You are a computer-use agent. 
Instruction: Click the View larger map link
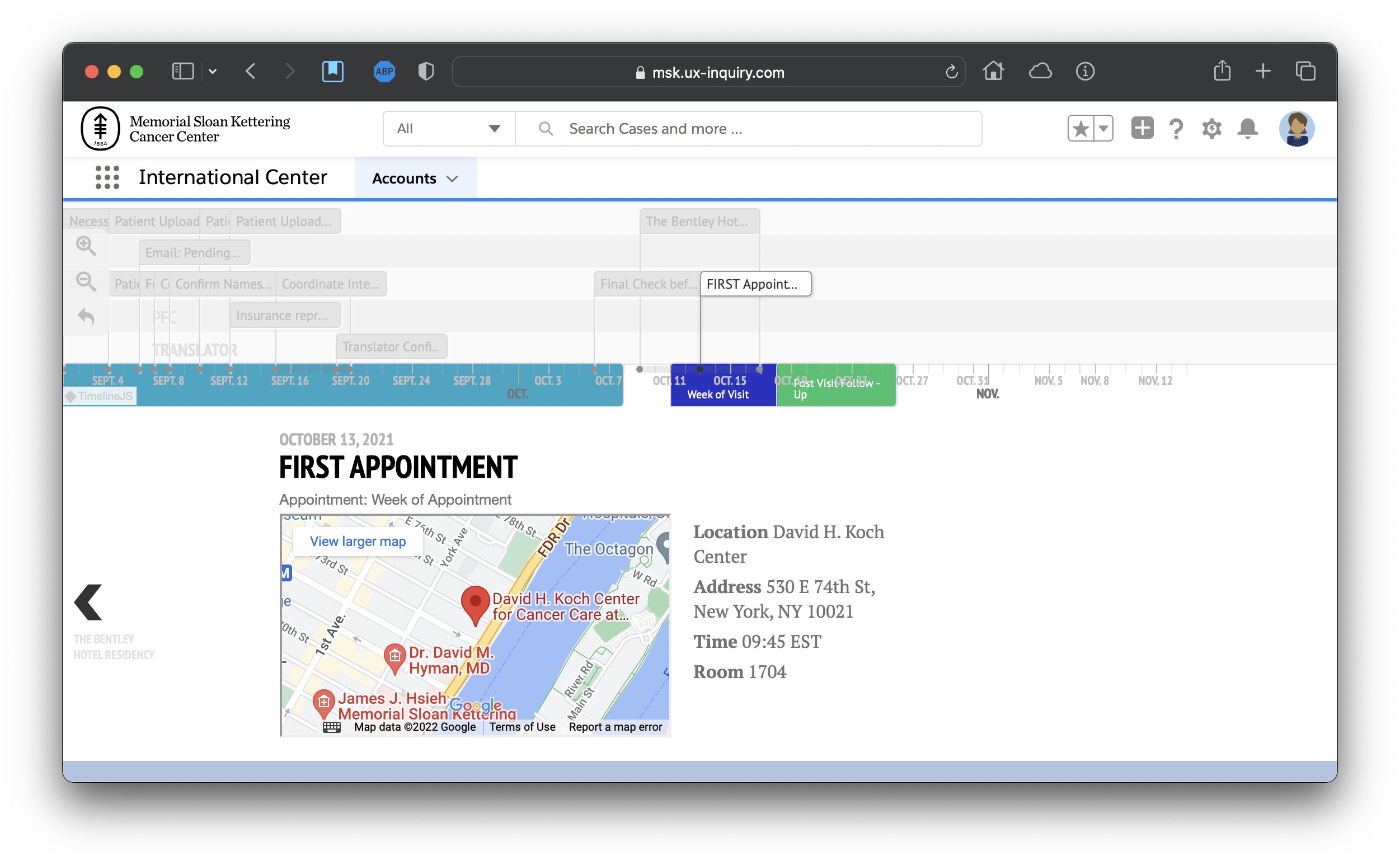pyautogui.click(x=358, y=541)
